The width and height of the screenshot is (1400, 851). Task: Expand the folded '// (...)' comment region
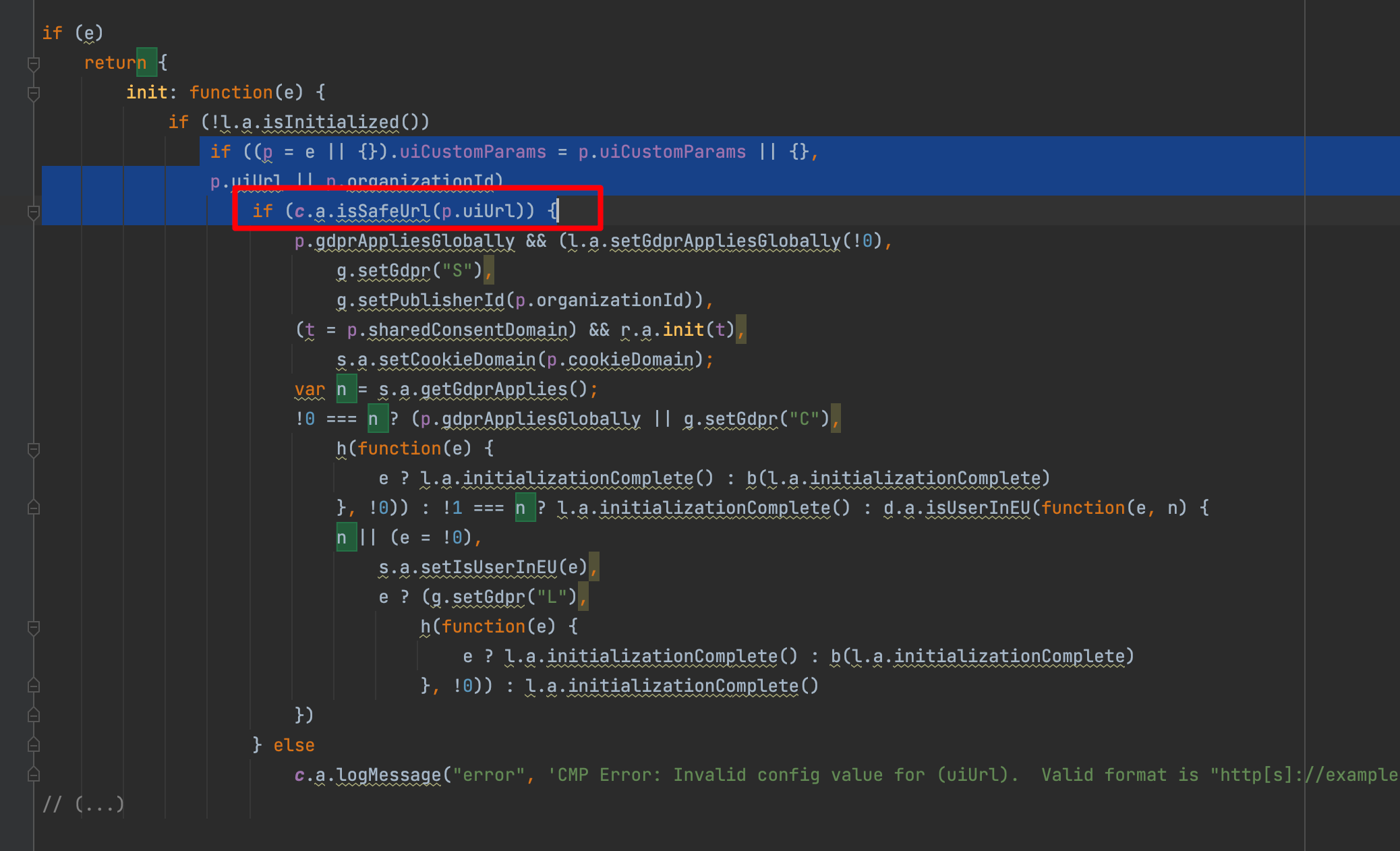click(100, 804)
